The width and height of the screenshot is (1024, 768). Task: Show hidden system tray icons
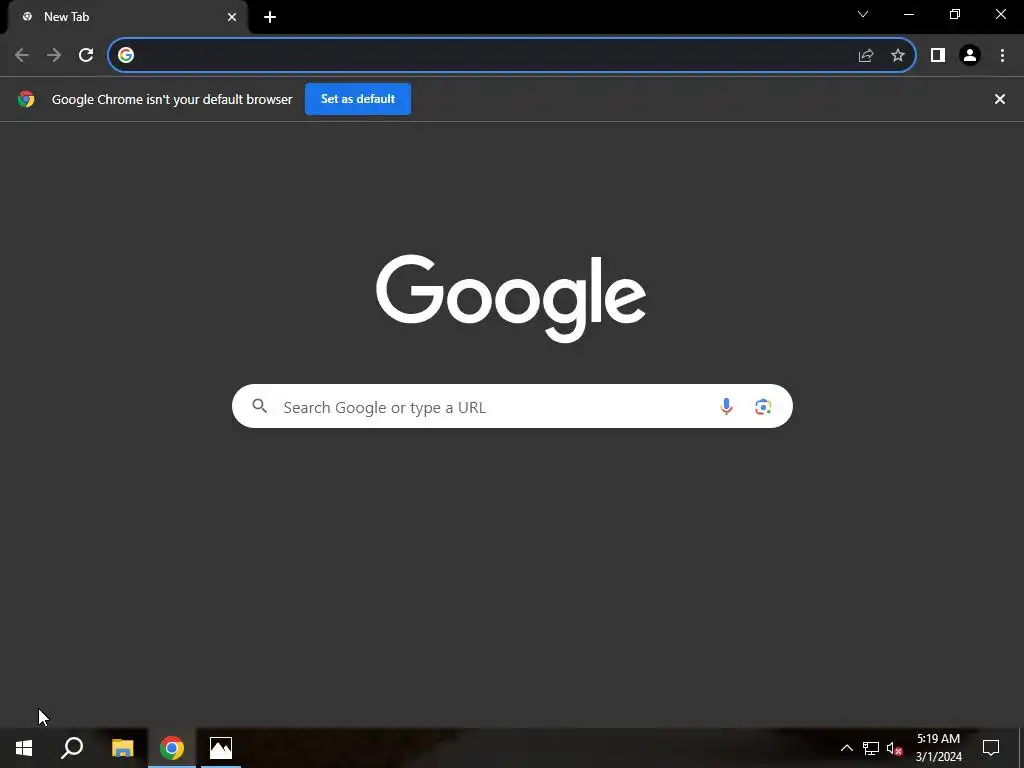846,748
